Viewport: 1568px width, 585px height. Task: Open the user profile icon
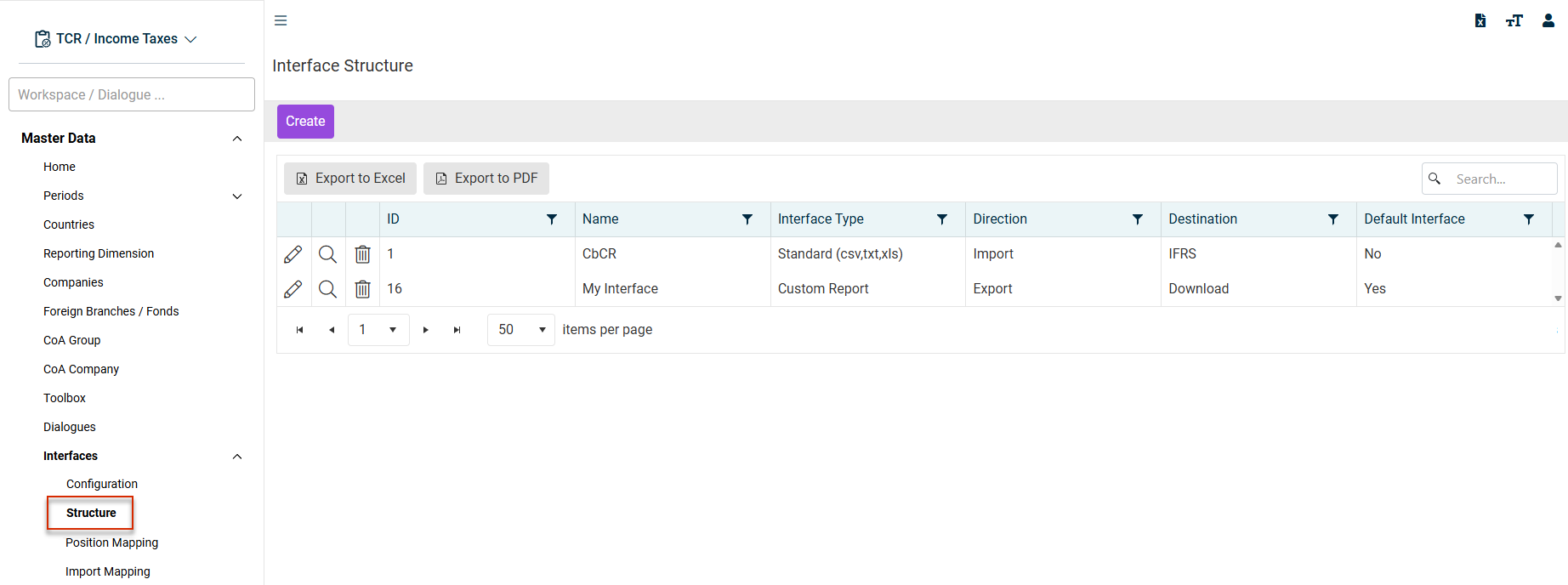click(x=1548, y=20)
